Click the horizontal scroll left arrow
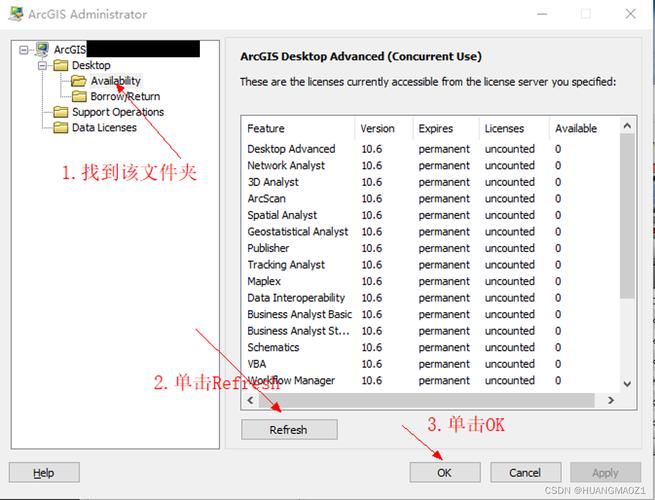This screenshot has width=655, height=500. pyautogui.click(x=250, y=400)
